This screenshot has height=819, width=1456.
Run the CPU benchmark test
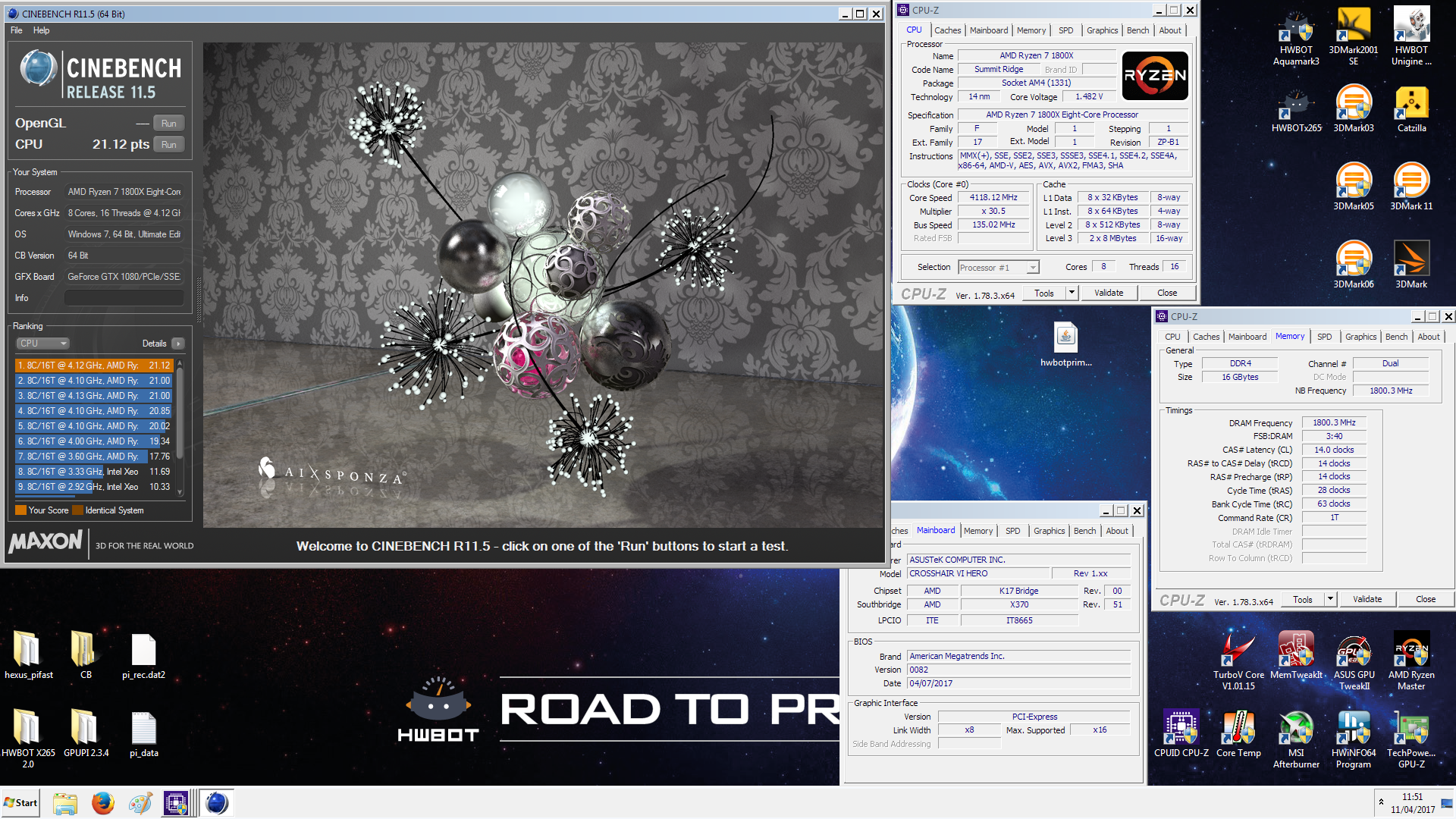[169, 145]
